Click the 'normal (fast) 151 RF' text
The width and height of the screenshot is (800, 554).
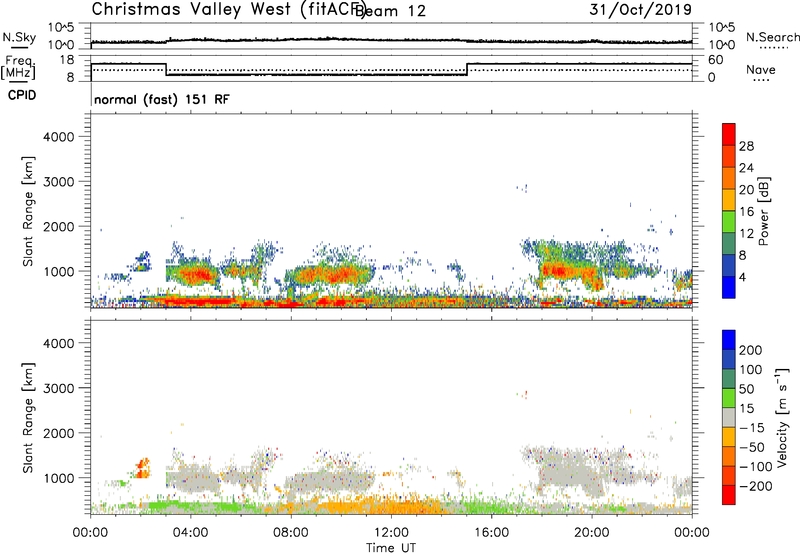point(162,99)
